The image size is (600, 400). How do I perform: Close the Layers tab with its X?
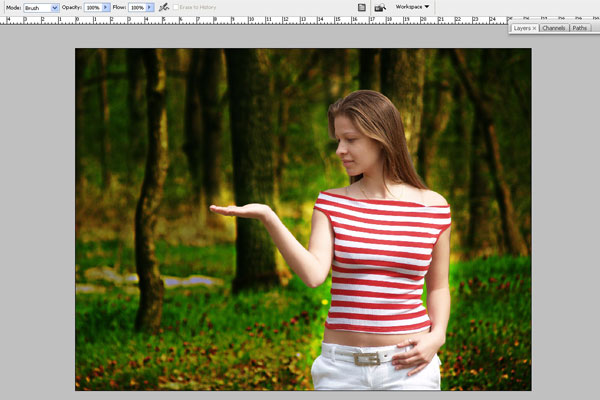coord(535,28)
